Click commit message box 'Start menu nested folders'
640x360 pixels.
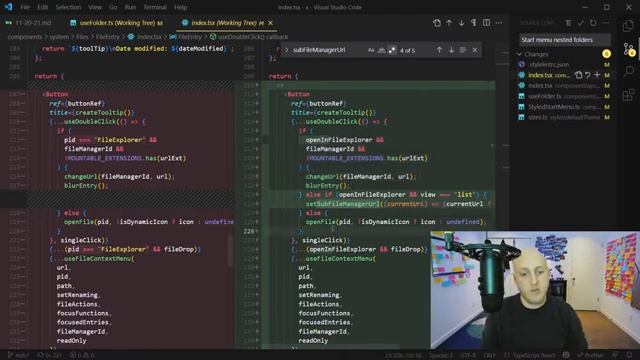565,40
